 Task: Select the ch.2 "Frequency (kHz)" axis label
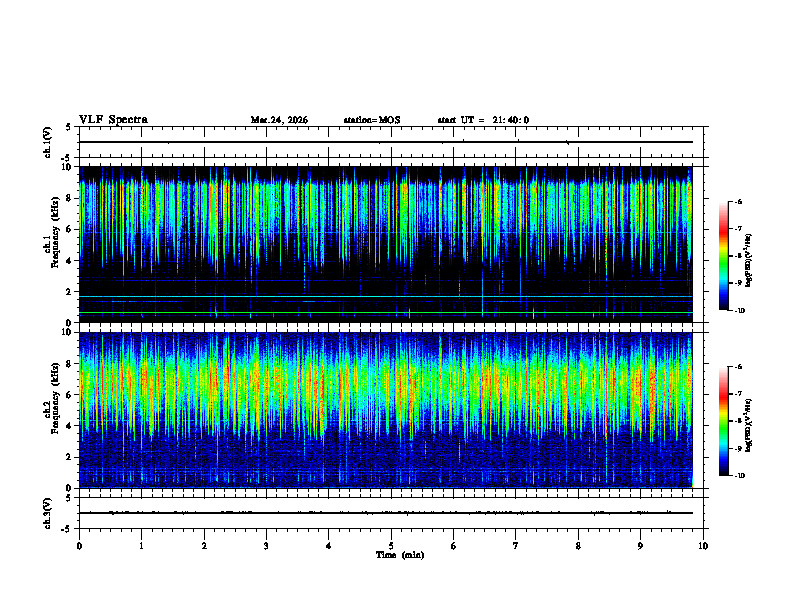55,398
